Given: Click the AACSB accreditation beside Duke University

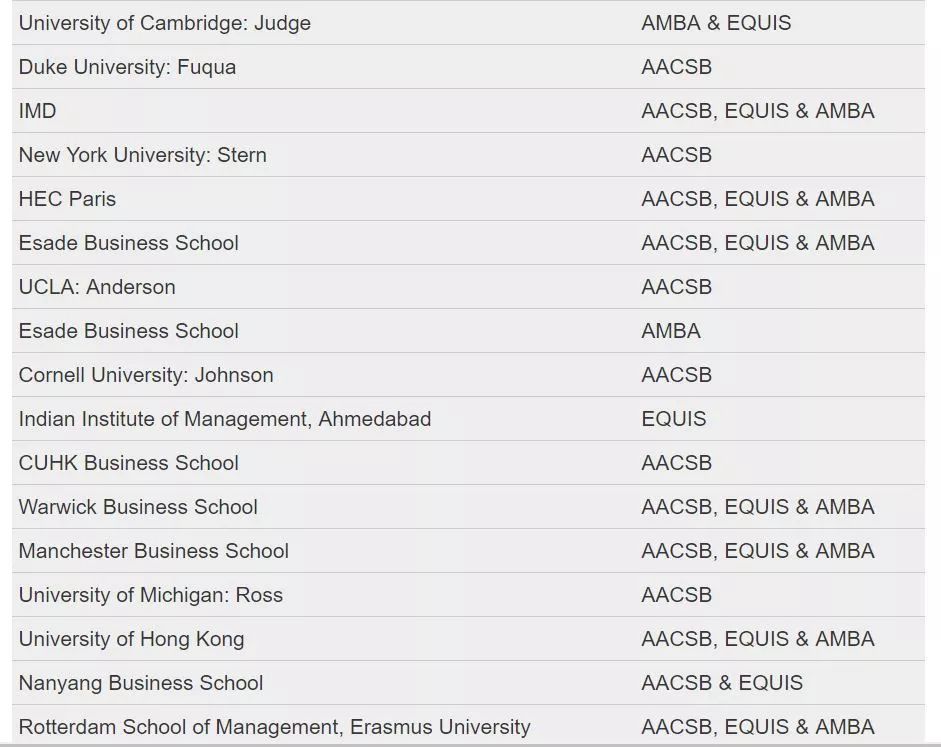Looking at the screenshot, I should point(676,67).
